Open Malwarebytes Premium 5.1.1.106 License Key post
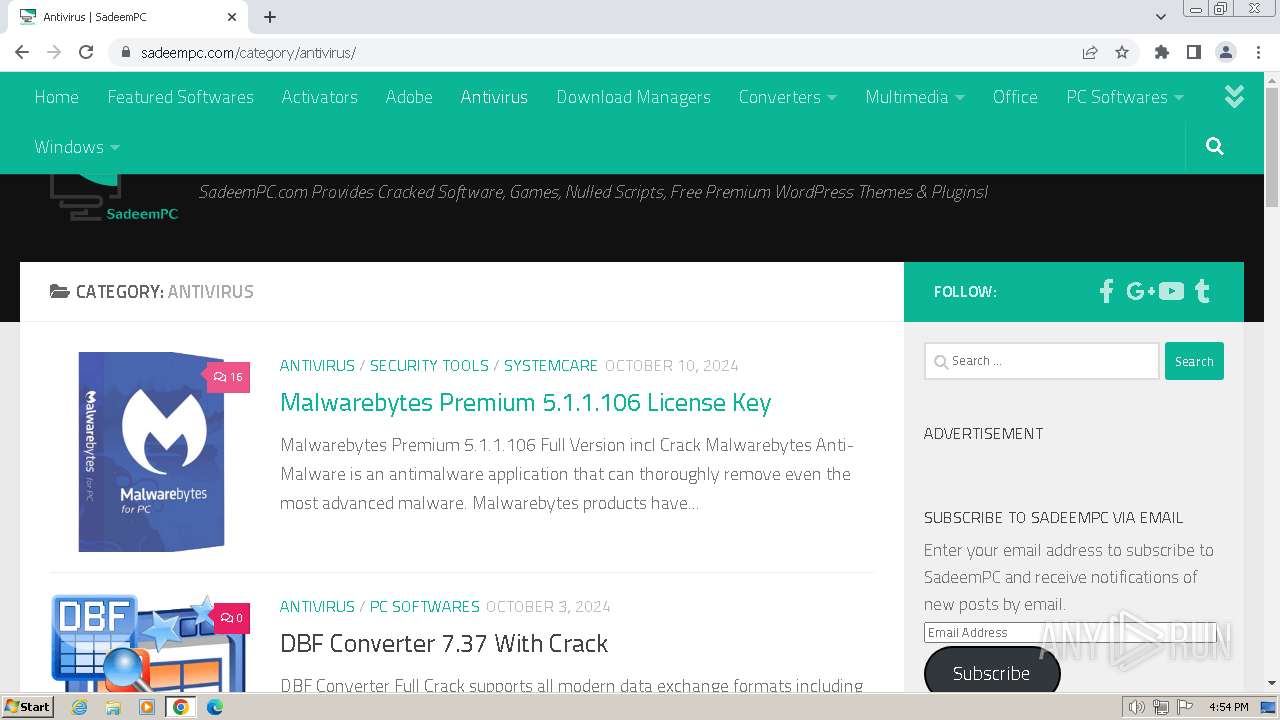Image resolution: width=1280 pixels, height=720 pixels. [525, 402]
